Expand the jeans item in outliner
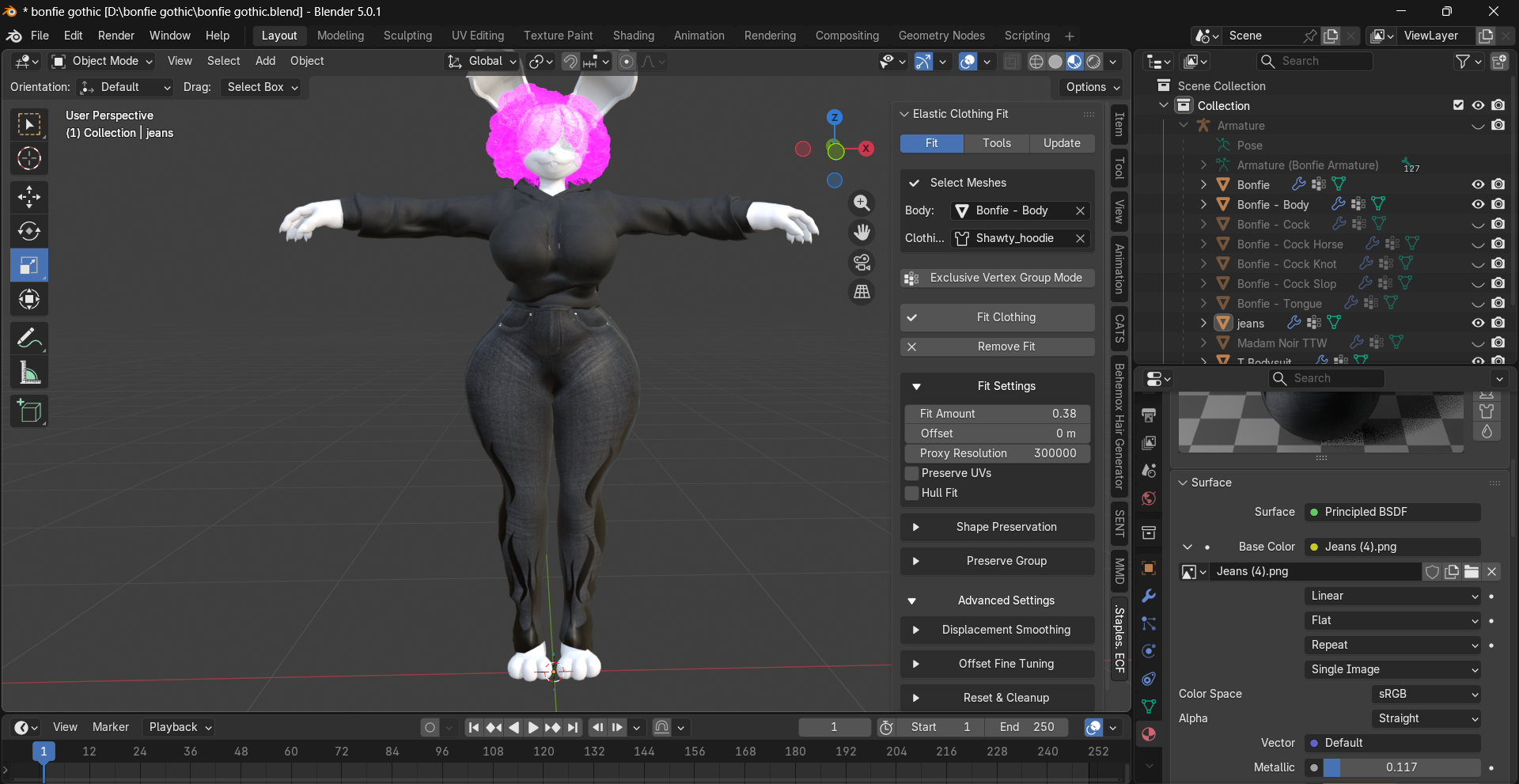 coord(1203,323)
